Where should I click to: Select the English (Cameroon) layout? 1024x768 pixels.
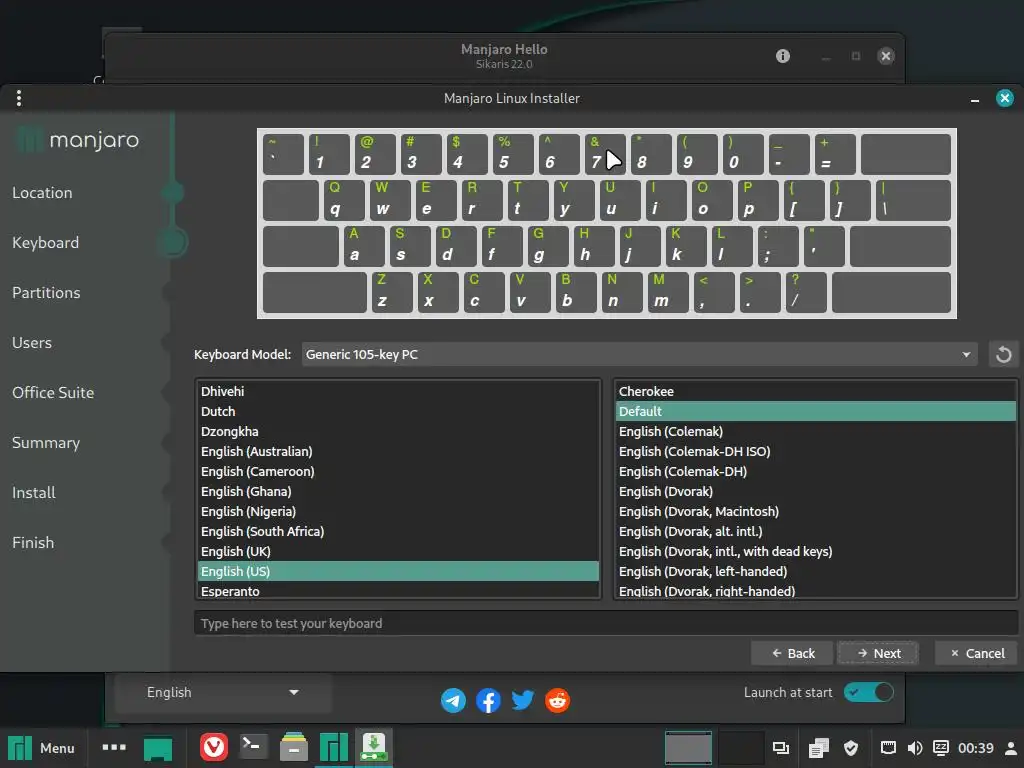pos(398,472)
